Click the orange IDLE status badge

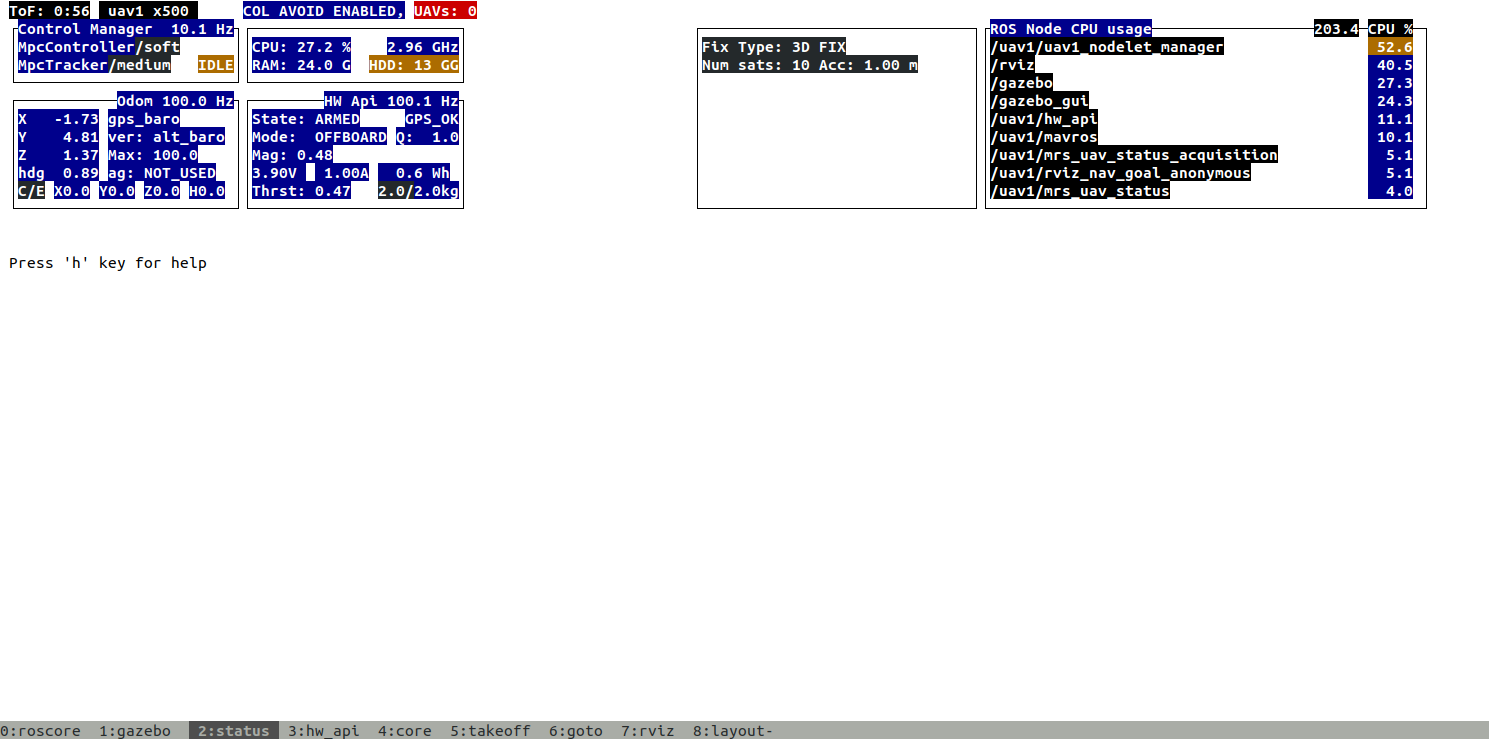click(x=216, y=65)
